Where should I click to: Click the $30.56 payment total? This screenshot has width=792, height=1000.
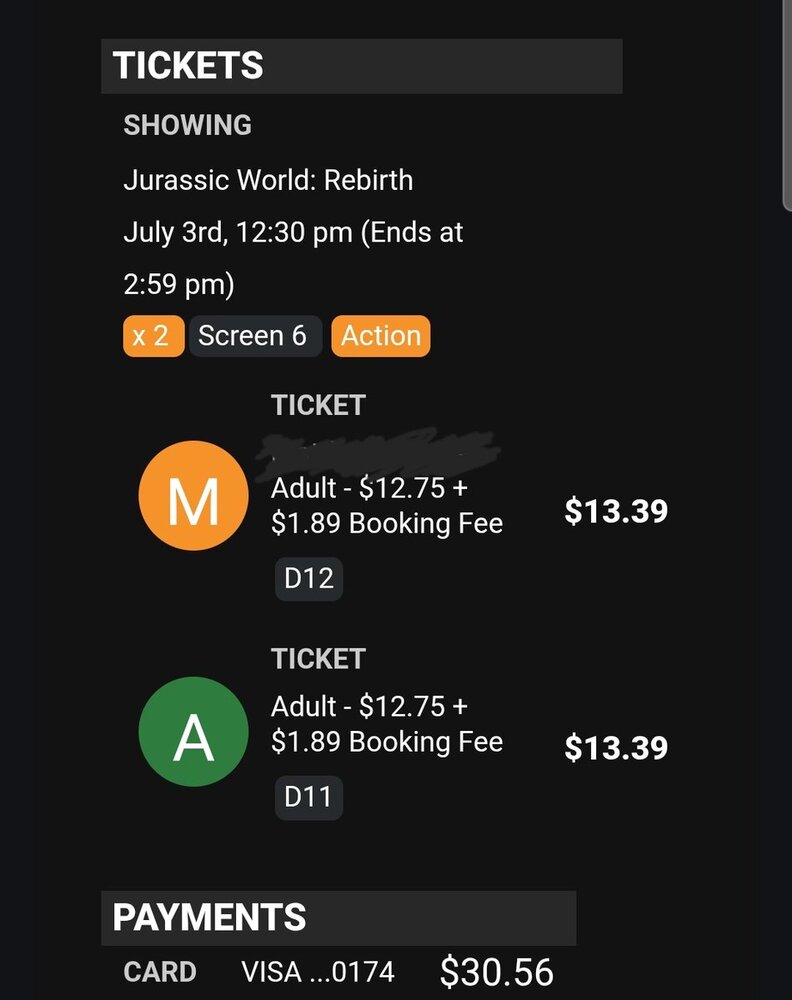(496, 972)
